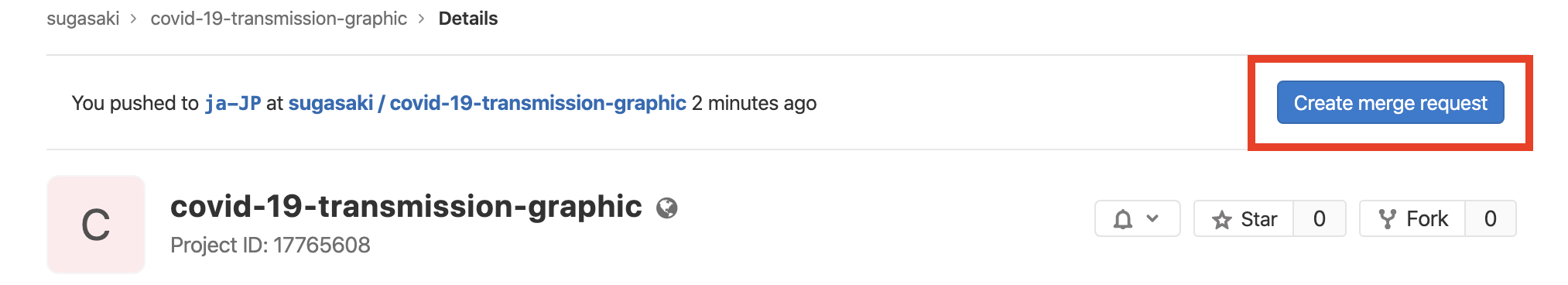Select covid-19-transmission-graphic in the breadcrumb
The image size is (1568, 285).
click(279, 19)
